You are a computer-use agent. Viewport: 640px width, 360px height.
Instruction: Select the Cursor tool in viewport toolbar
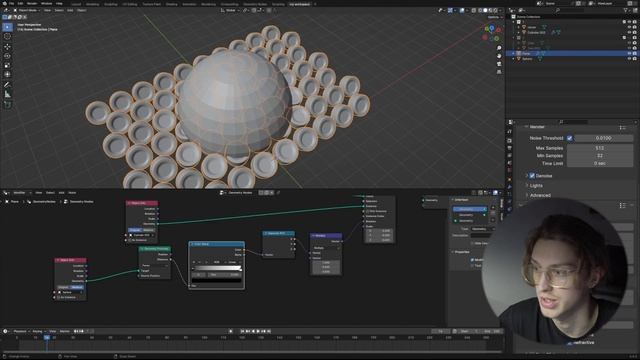coord(7,36)
